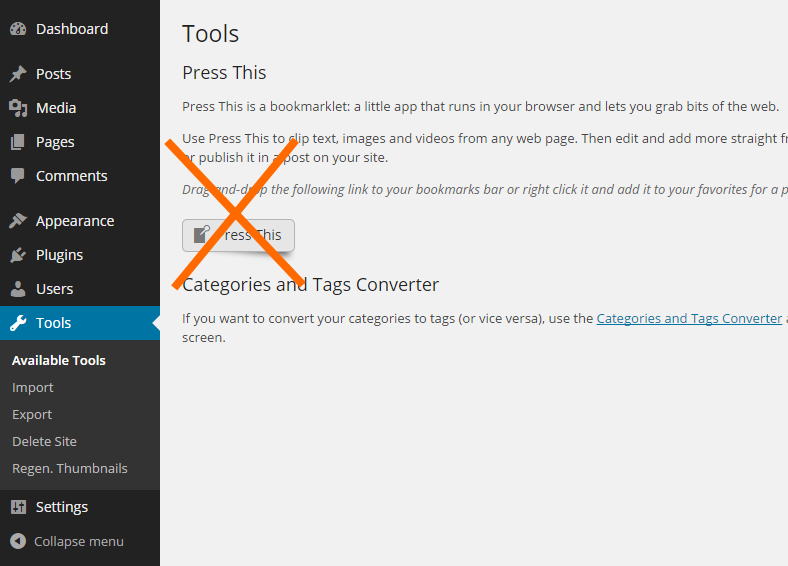Click the Press This section heading
788x566 pixels.
(x=224, y=72)
